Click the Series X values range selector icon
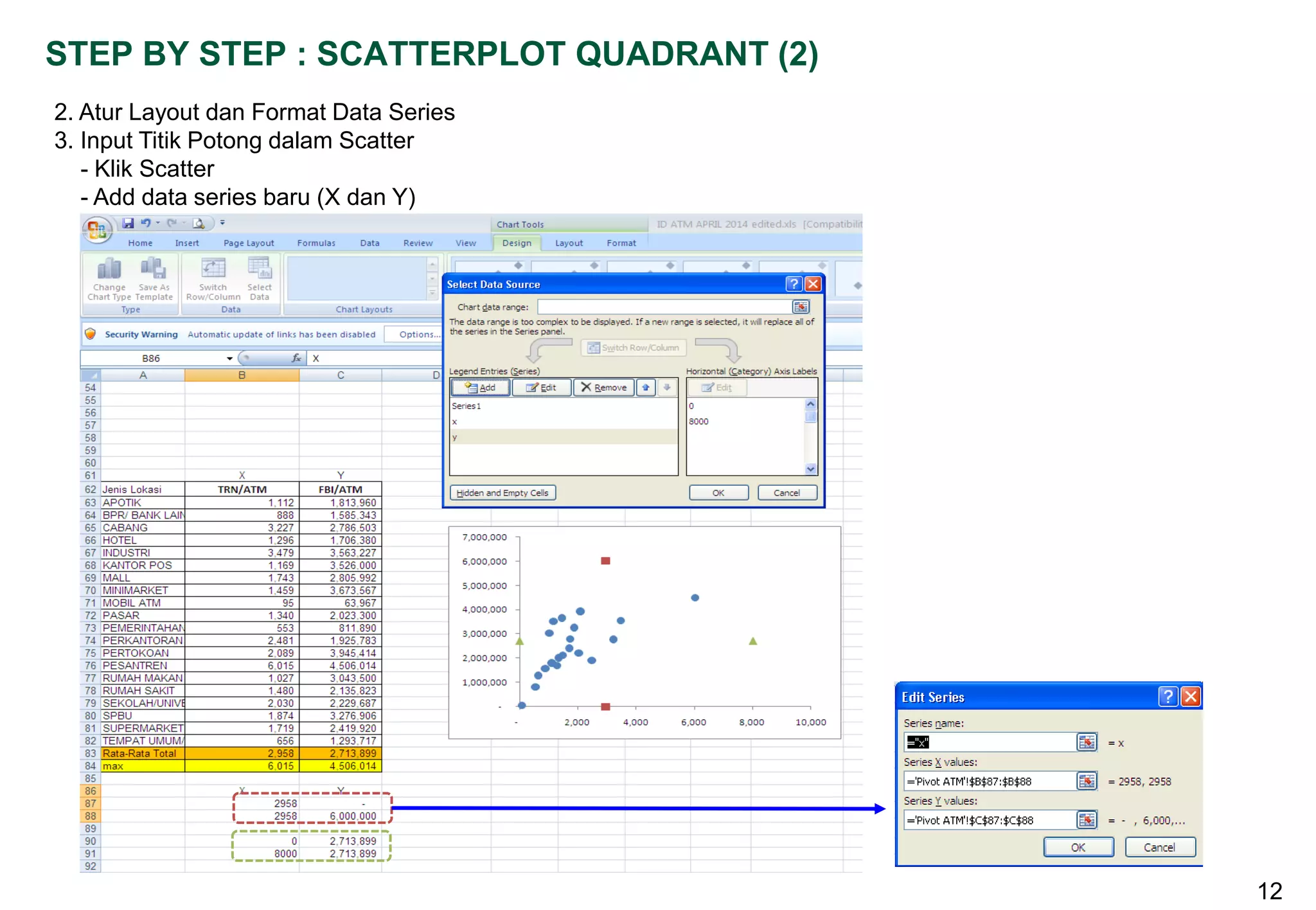The image size is (1316, 910). pos(1087,781)
